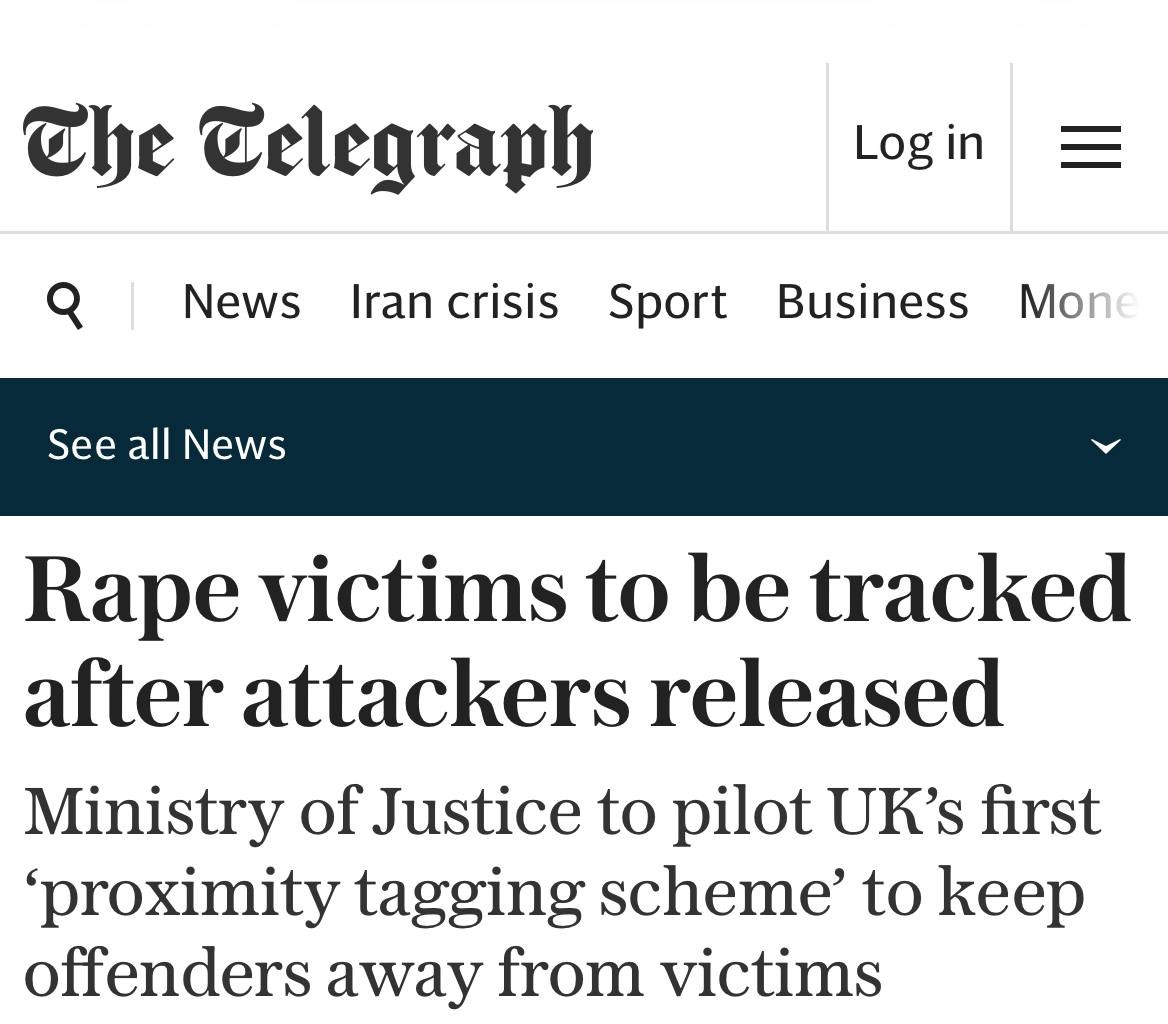Screen dimensions: 1168x1024
Task: Click the Log in button
Action: click(919, 143)
